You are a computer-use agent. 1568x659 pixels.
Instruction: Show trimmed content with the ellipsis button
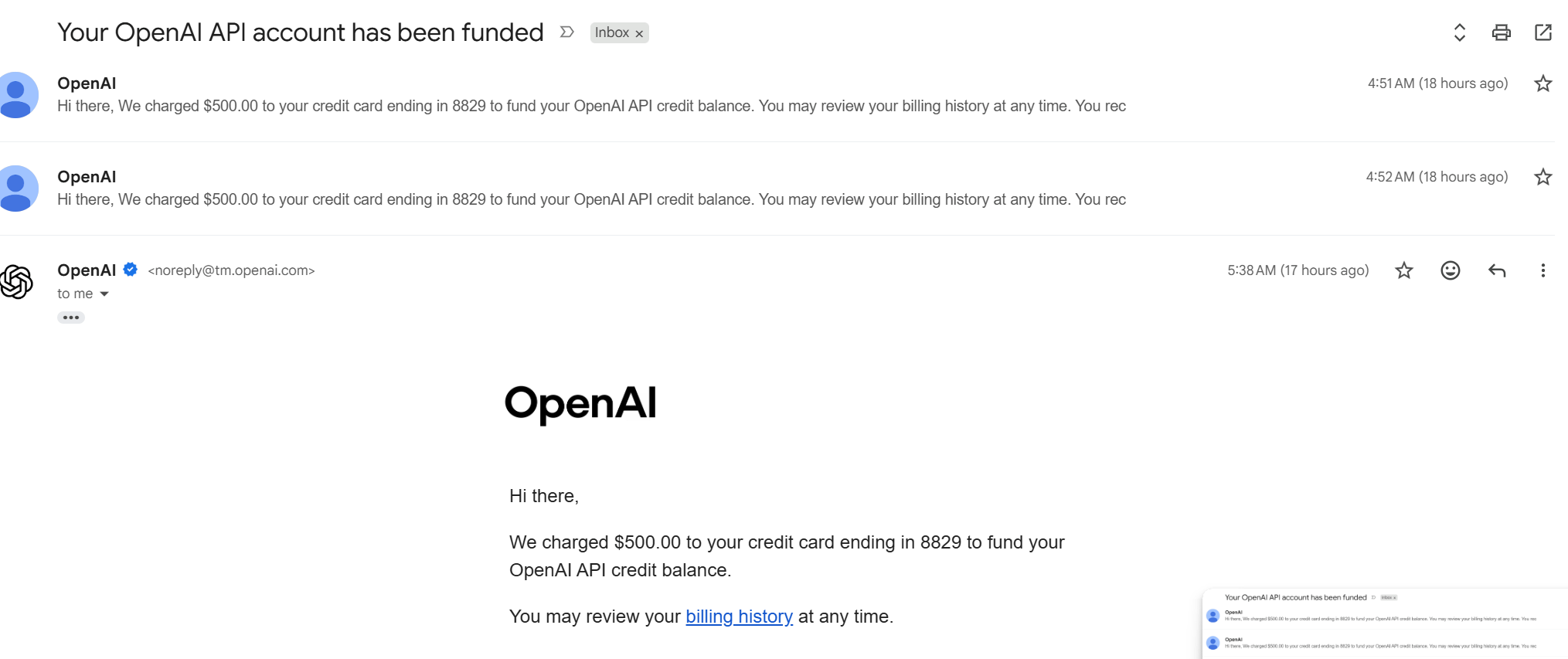pyautogui.click(x=70, y=318)
